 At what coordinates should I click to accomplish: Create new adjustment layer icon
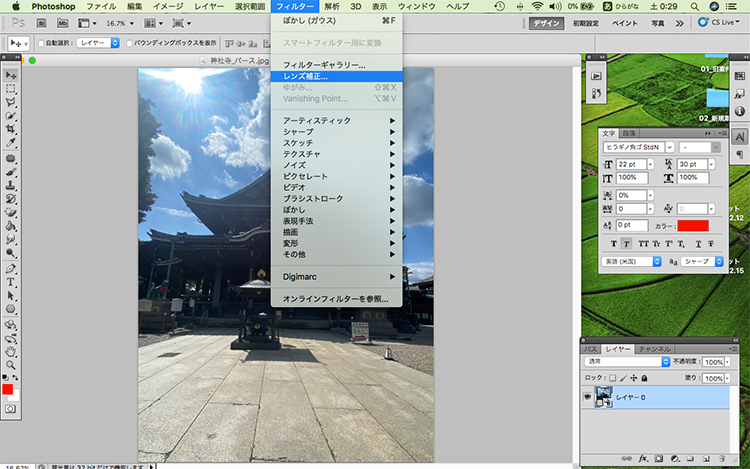click(674, 458)
